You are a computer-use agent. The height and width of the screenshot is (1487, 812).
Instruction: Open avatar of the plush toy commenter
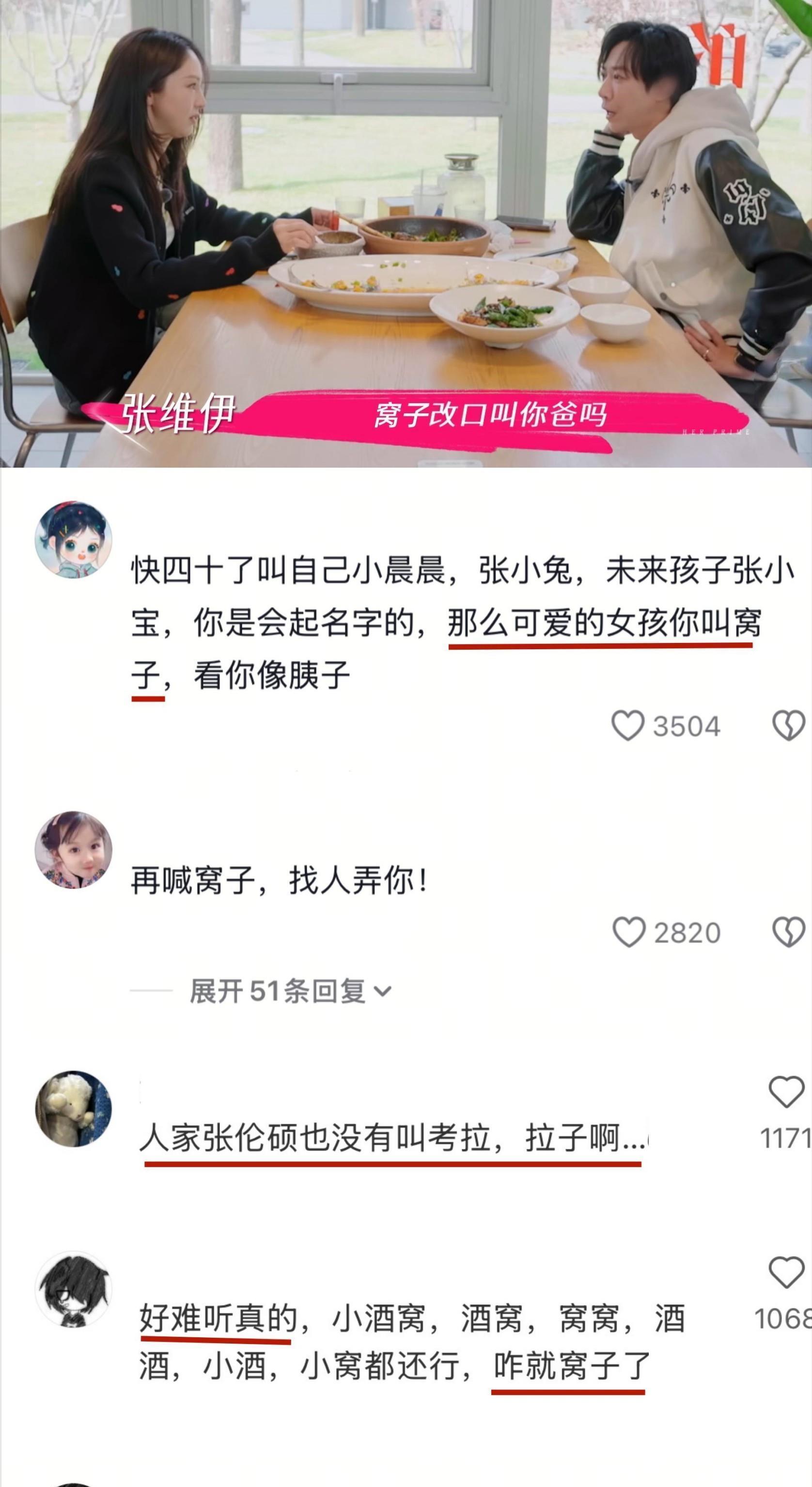(73, 1108)
